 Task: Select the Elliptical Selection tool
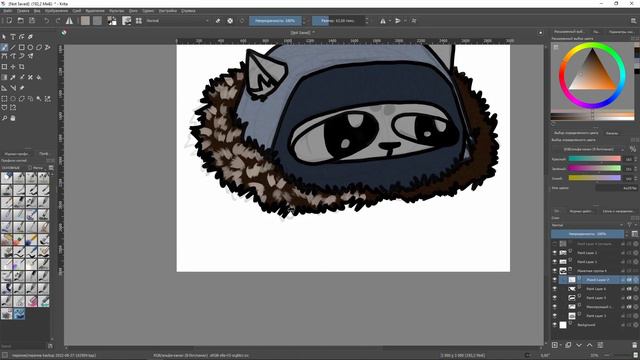click(13, 98)
